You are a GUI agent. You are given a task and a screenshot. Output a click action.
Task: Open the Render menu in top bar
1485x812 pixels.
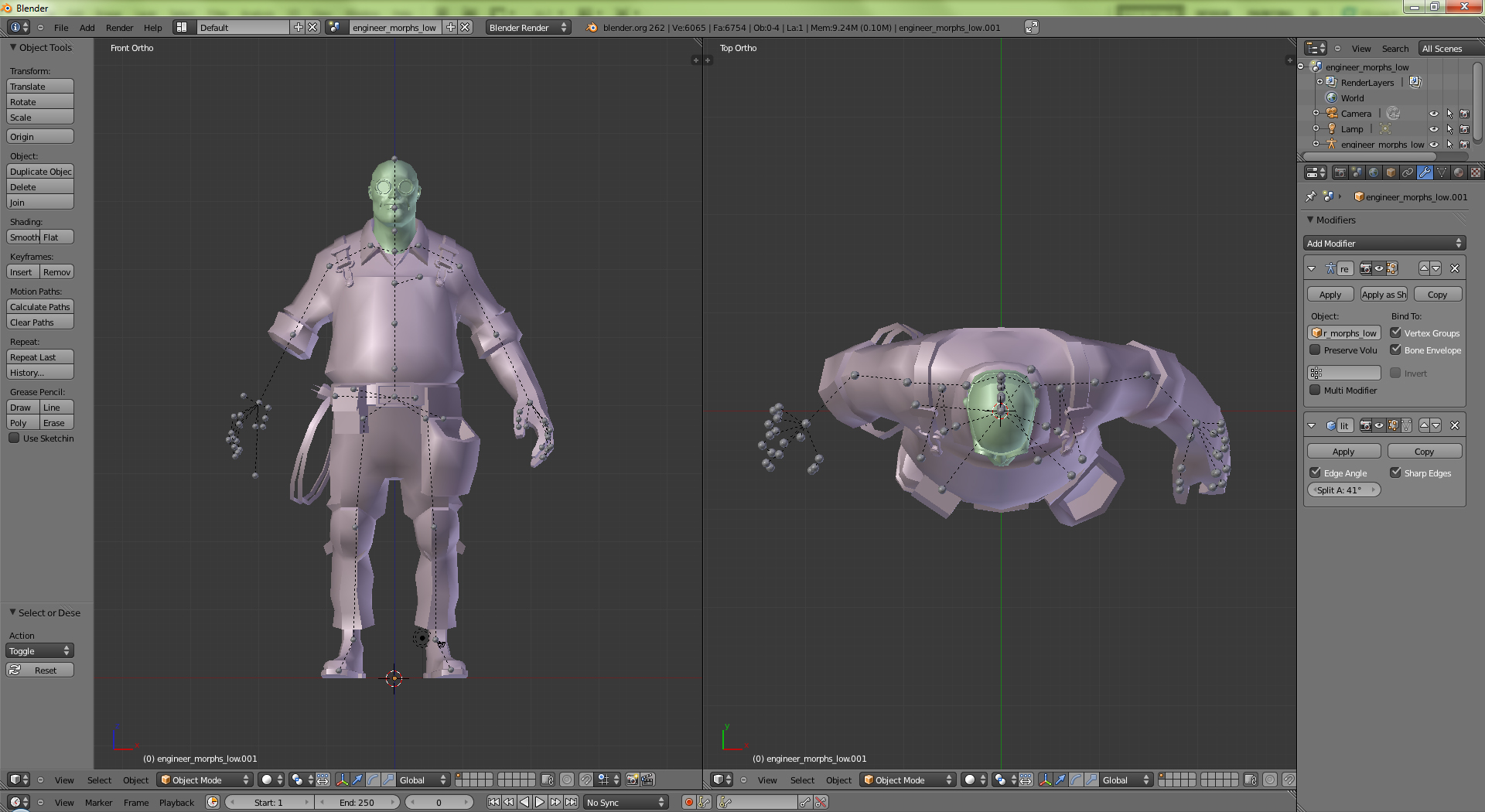pos(119,27)
